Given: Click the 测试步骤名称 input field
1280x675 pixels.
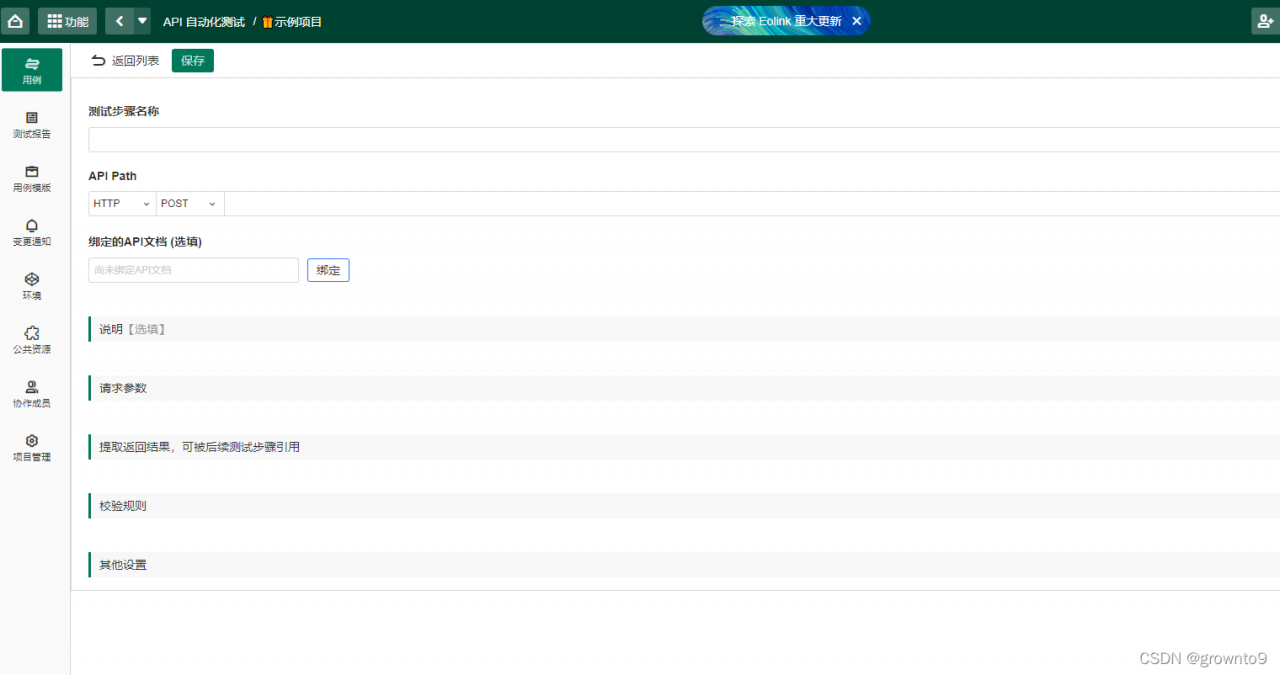Looking at the screenshot, I should [684, 139].
